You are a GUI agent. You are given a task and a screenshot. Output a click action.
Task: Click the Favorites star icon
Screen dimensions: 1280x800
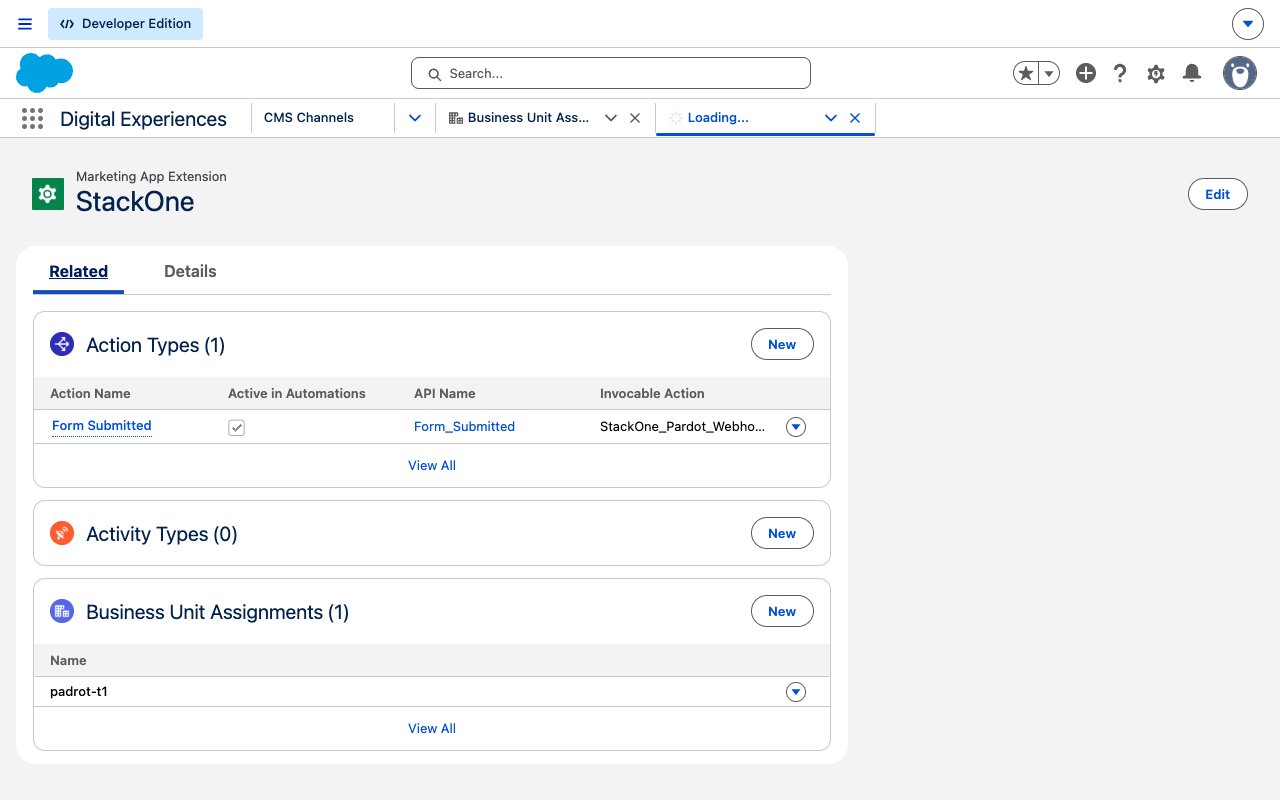pyautogui.click(x=1025, y=73)
